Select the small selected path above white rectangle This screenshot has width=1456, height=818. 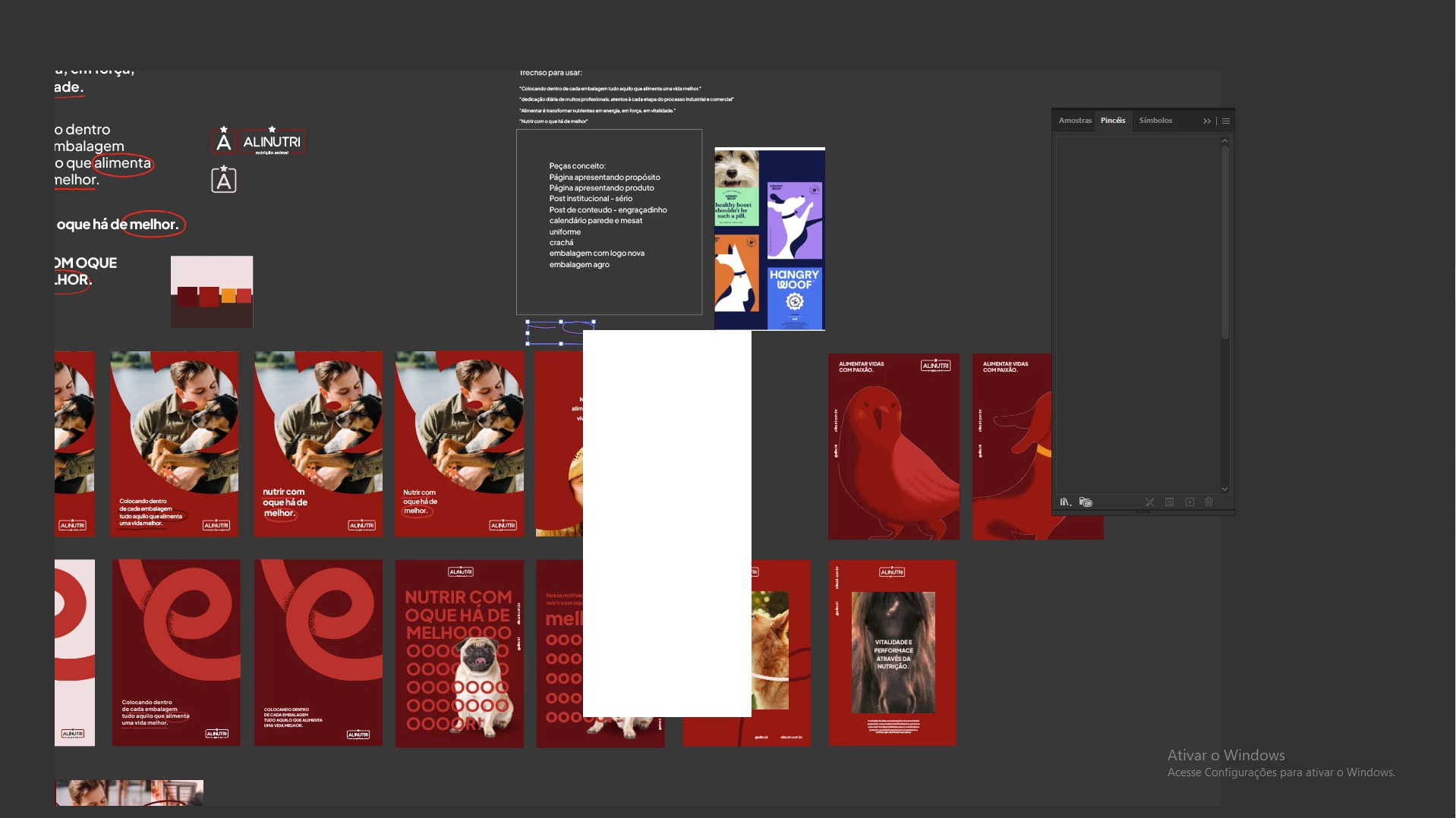tap(560, 332)
